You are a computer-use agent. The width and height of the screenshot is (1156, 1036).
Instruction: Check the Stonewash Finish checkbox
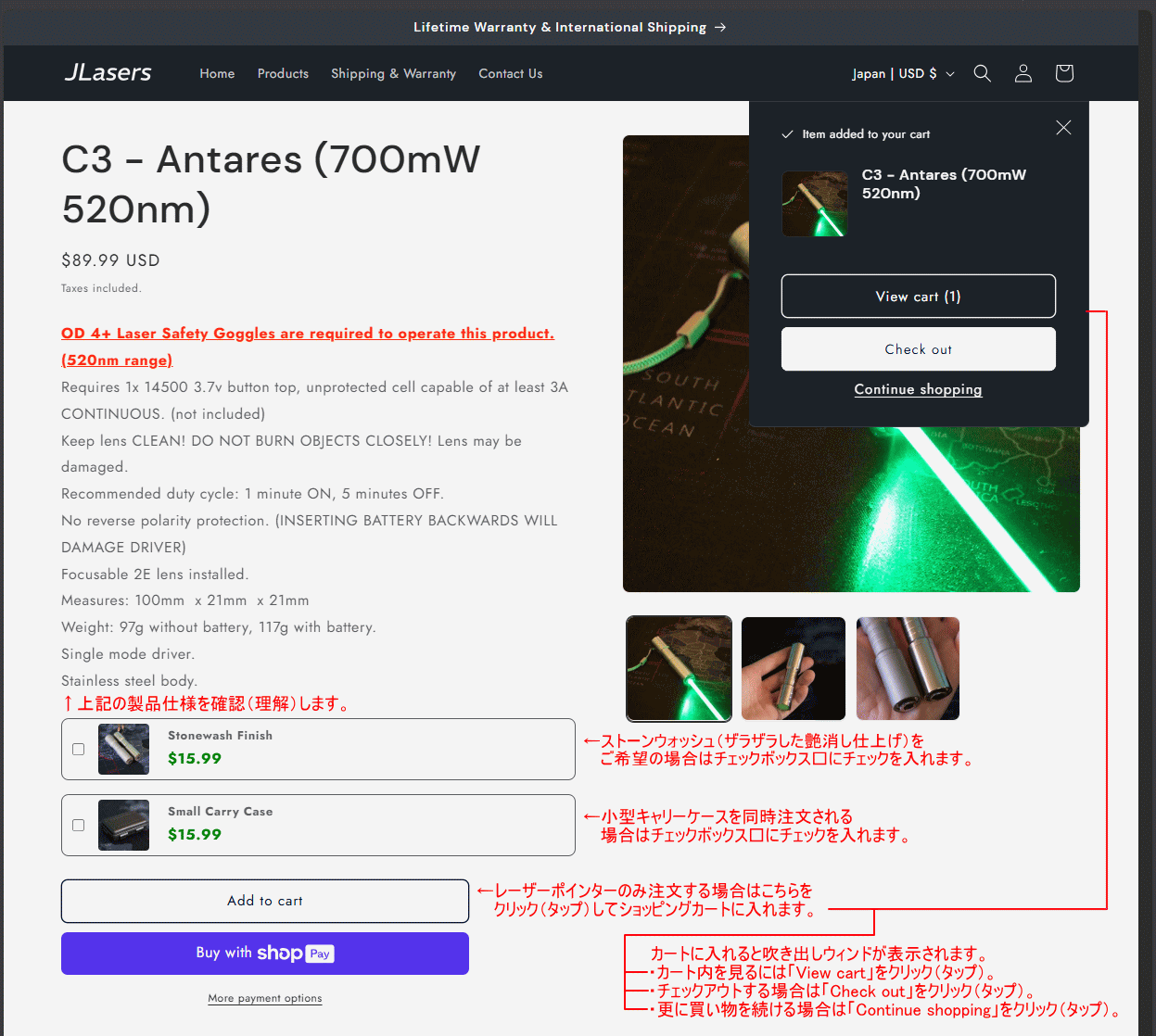[x=79, y=749]
